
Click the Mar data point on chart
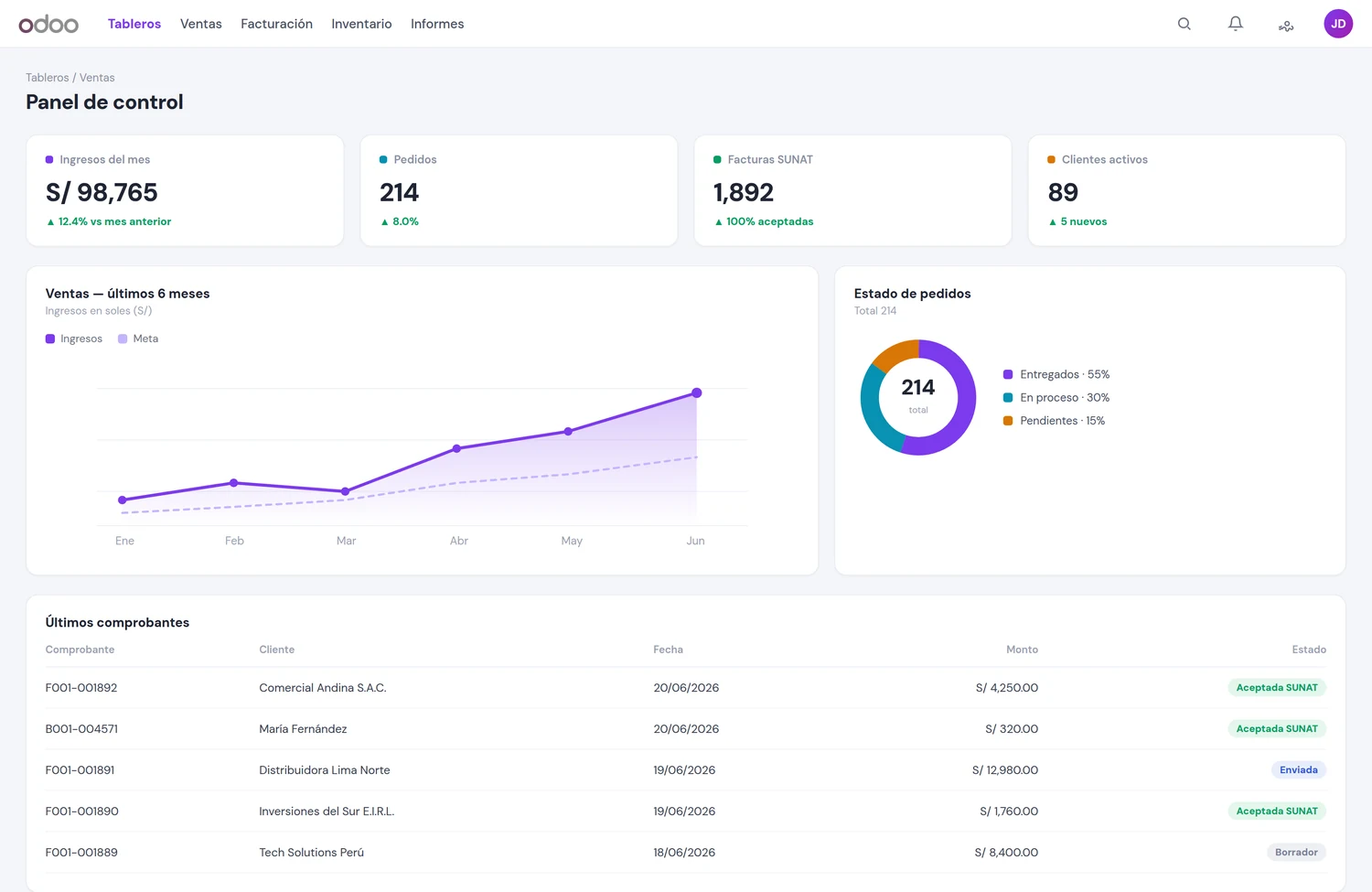point(345,491)
